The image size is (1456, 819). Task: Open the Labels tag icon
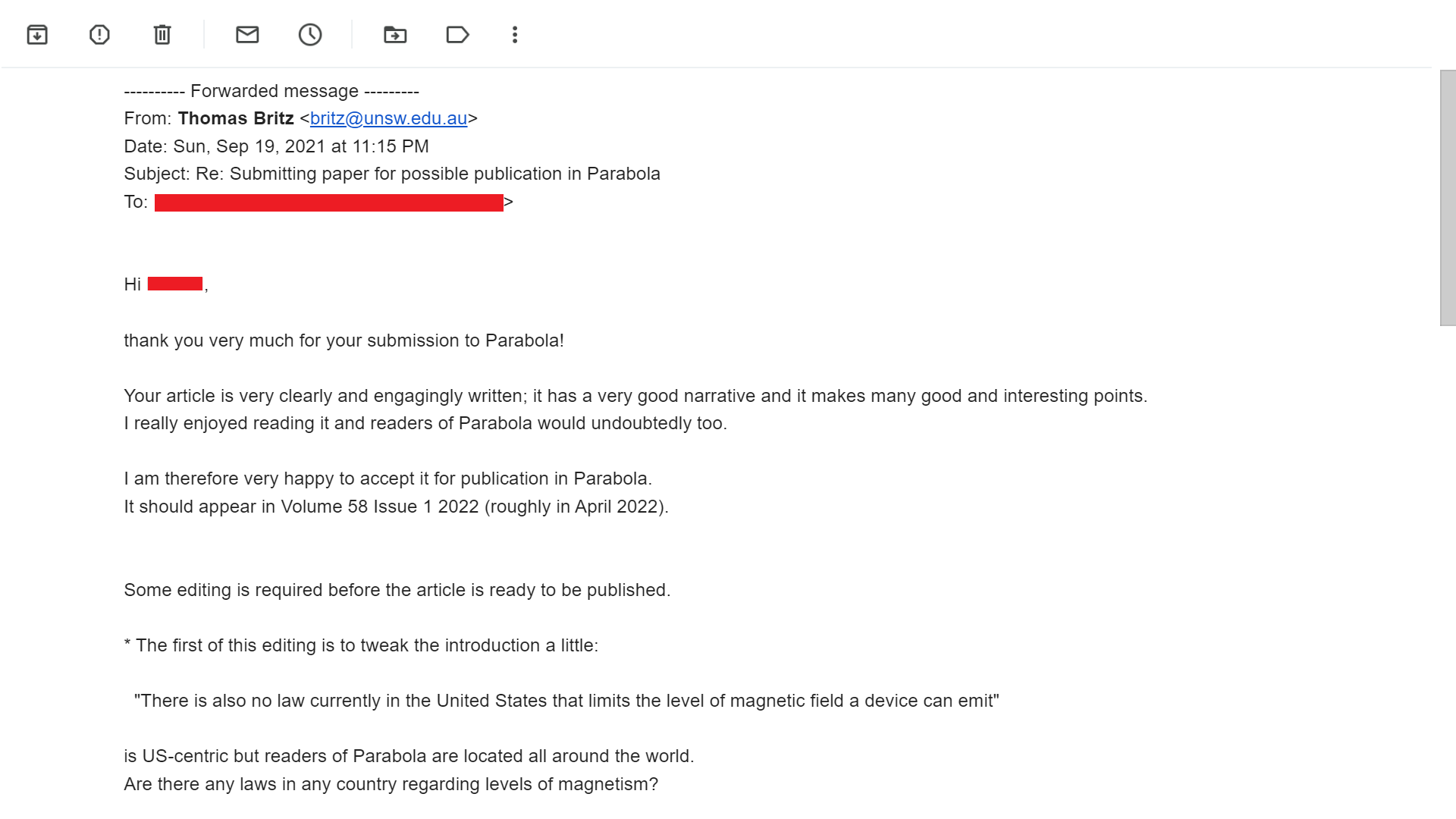[457, 35]
